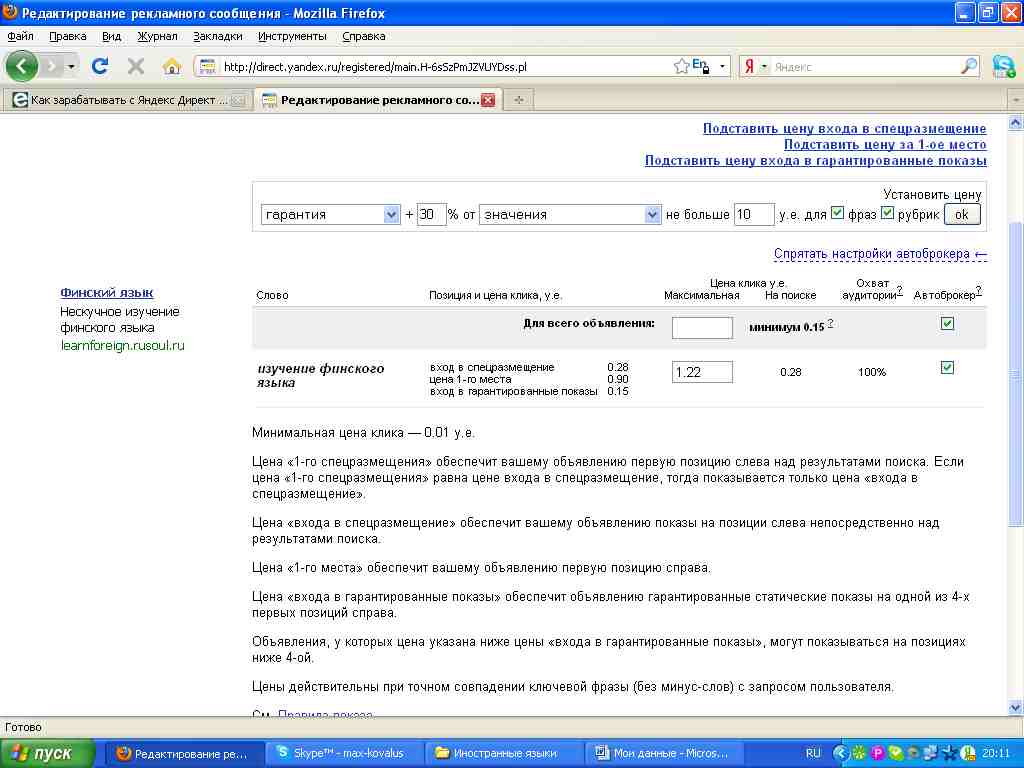Go back with the green Back arrow
This screenshot has width=1024, height=768.
pyautogui.click(x=22, y=66)
